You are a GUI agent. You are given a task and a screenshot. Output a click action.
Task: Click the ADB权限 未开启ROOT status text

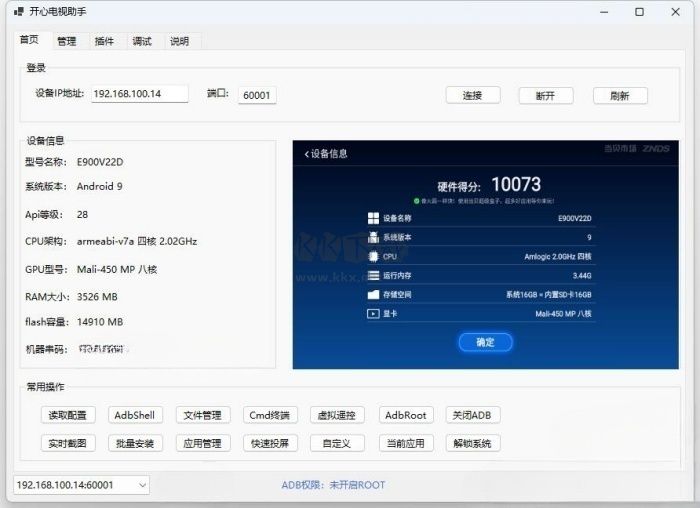click(x=333, y=485)
